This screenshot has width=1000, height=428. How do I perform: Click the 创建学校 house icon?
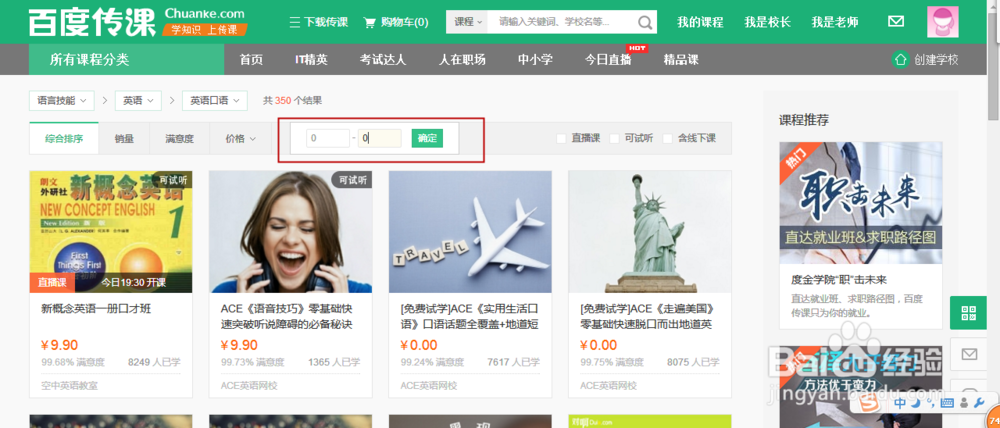click(x=900, y=60)
